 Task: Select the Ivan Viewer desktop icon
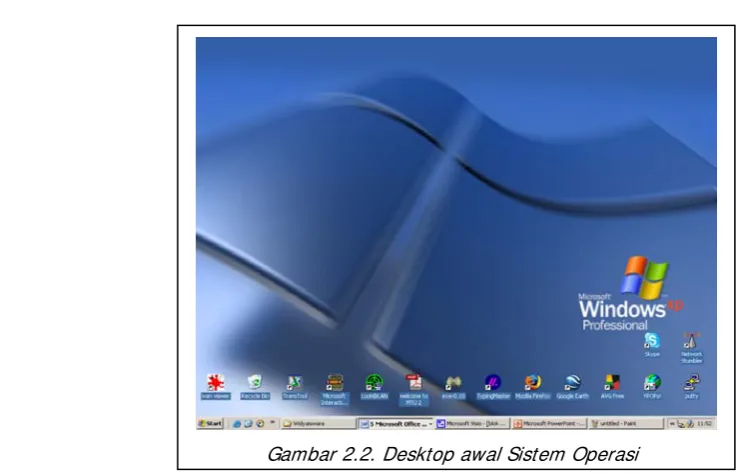coord(215,387)
